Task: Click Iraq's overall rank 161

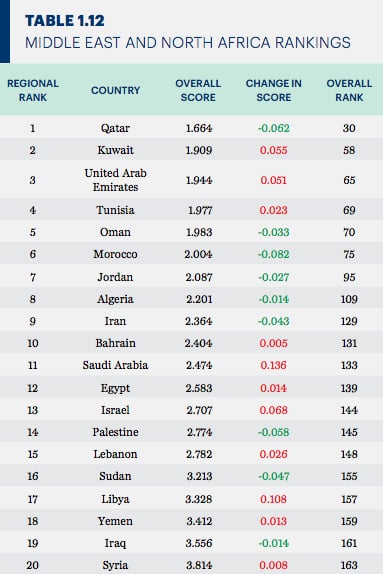Action: coord(349,543)
